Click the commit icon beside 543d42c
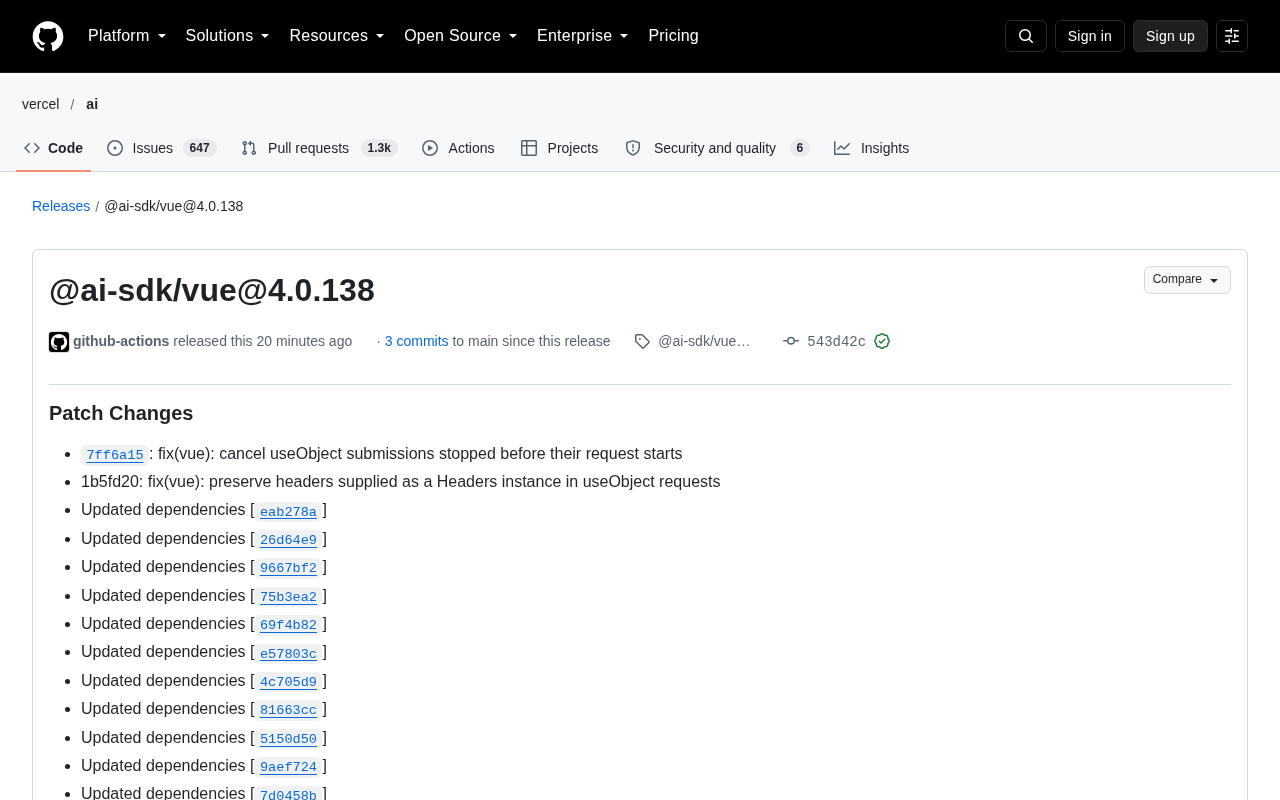The image size is (1280, 800). pyautogui.click(x=791, y=341)
